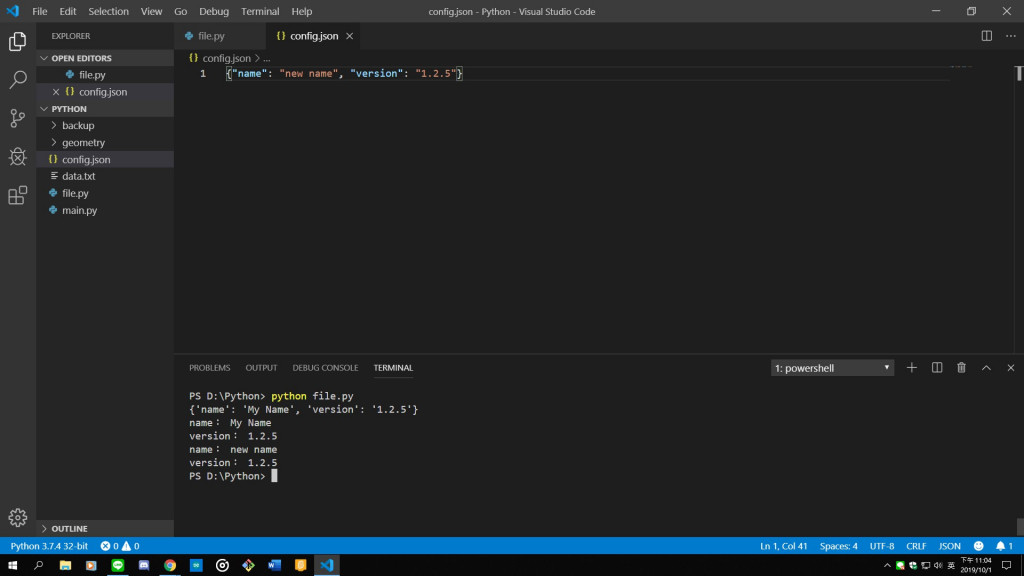
Task: Open LINE app from taskbar
Action: point(118,565)
